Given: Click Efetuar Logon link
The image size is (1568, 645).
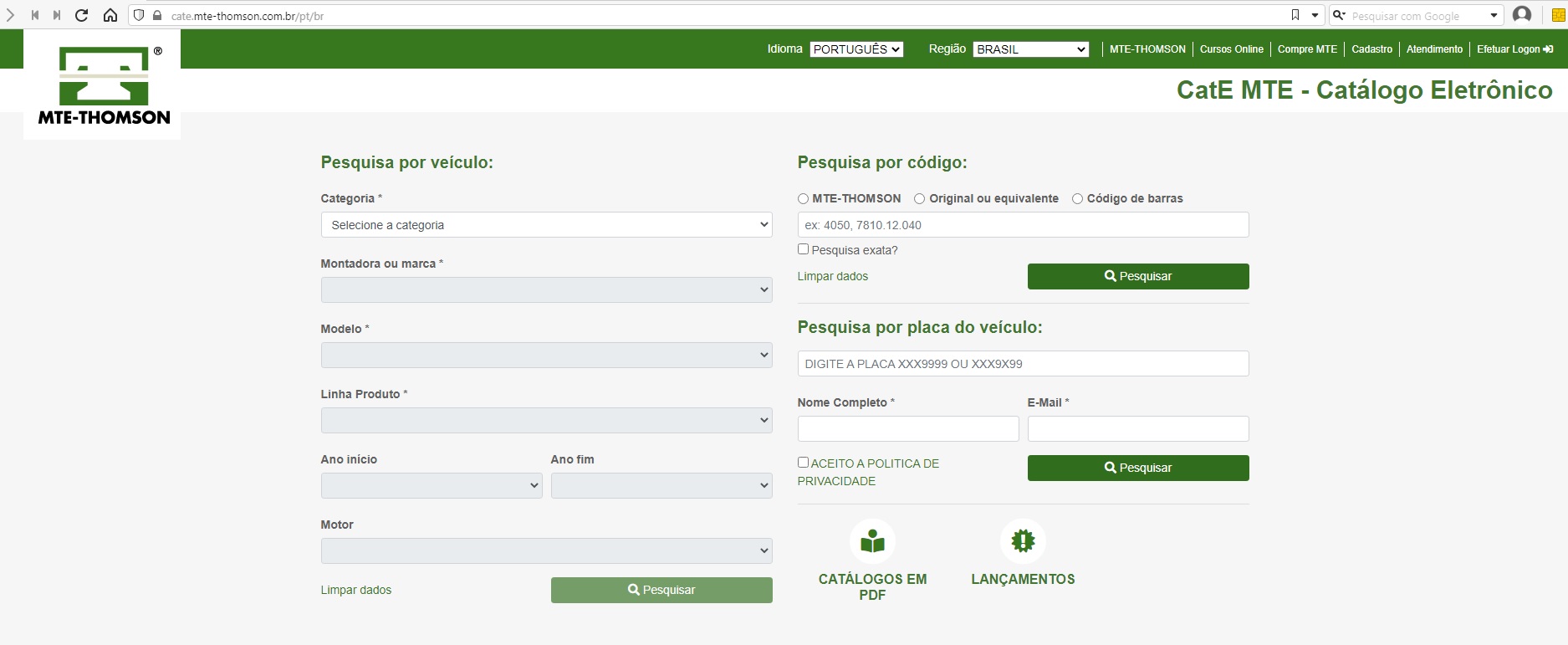Looking at the screenshot, I should click(1514, 49).
